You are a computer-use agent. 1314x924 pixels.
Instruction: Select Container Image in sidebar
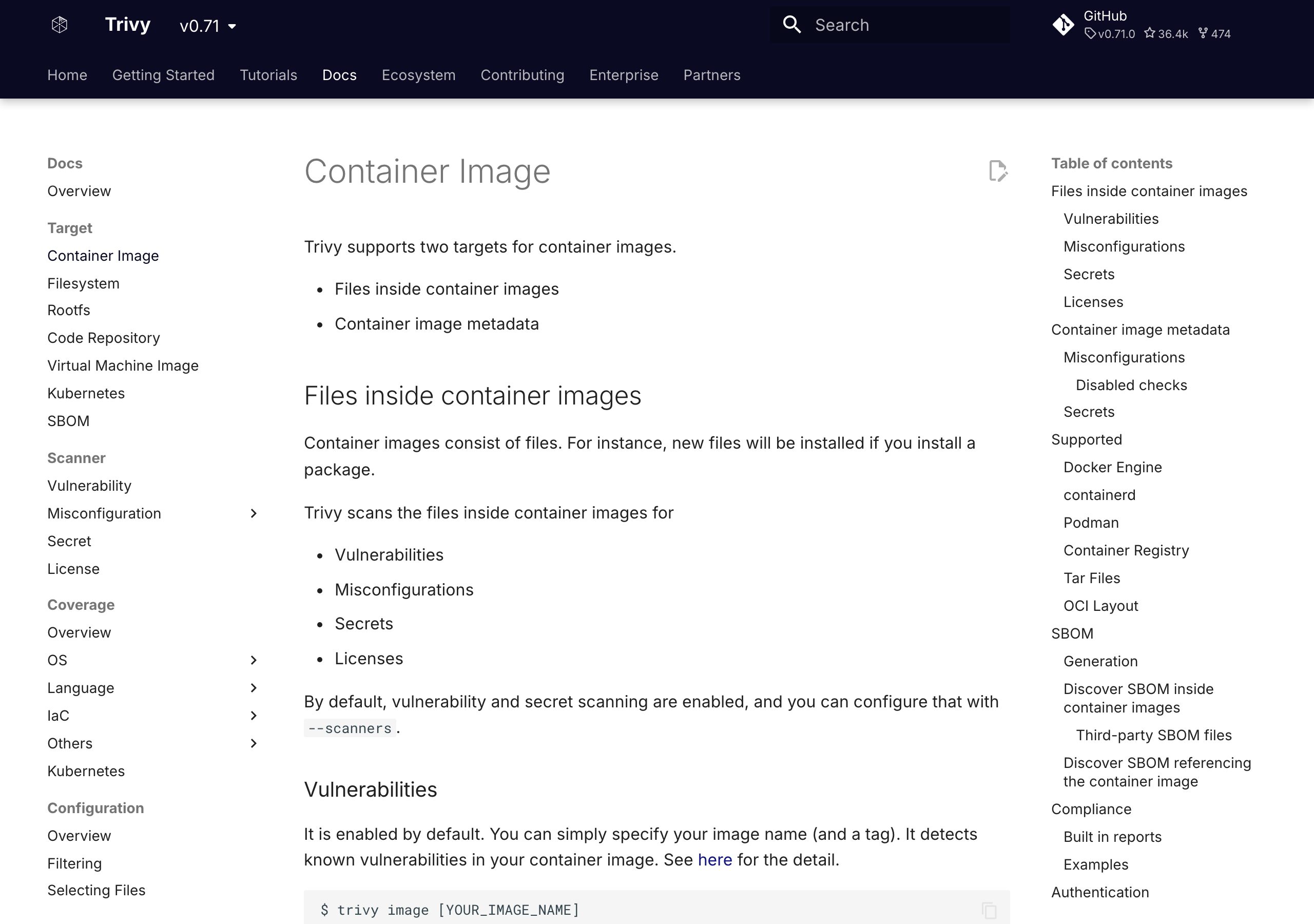pyautogui.click(x=103, y=255)
